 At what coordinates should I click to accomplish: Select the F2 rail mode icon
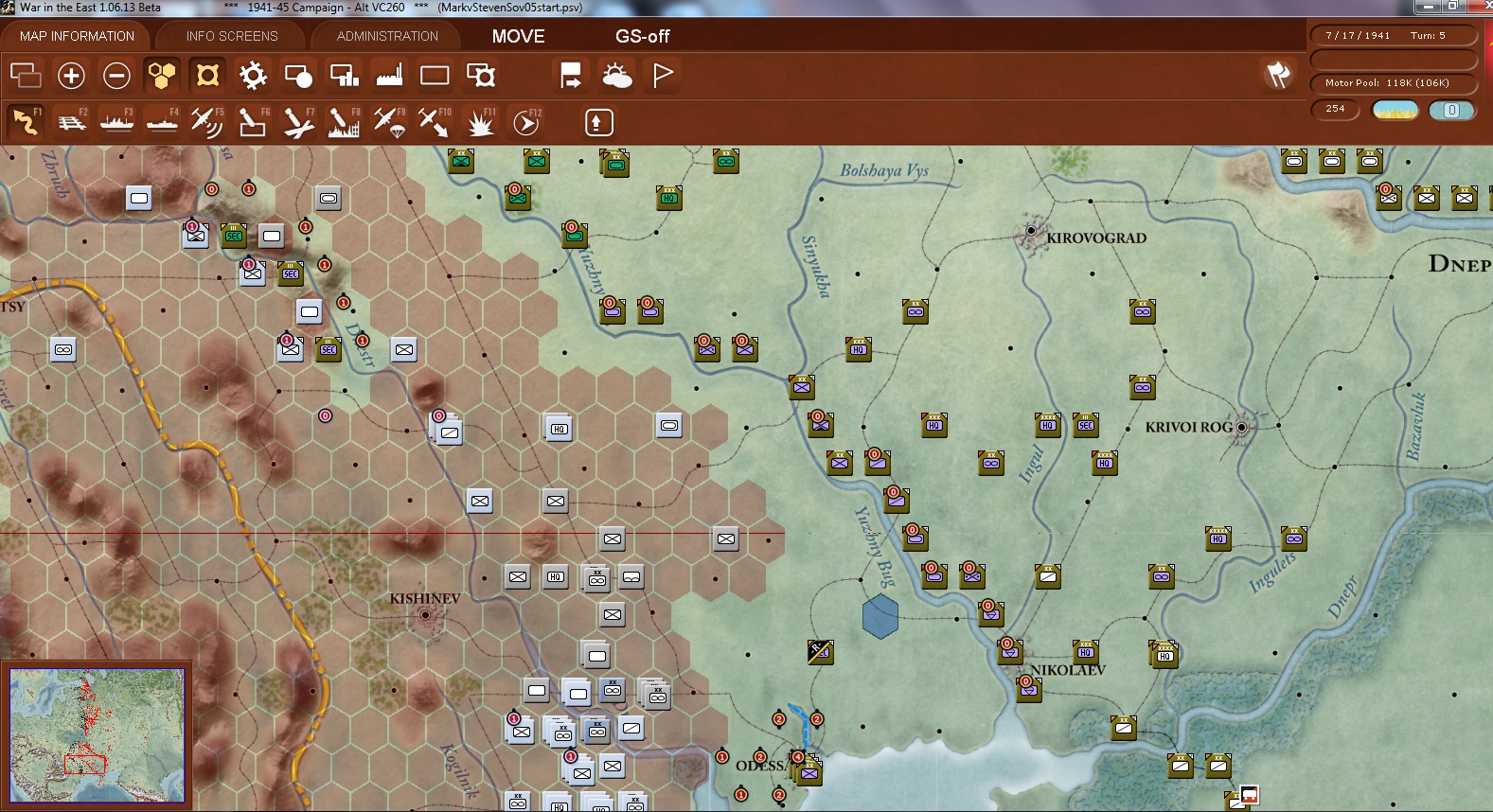click(71, 122)
